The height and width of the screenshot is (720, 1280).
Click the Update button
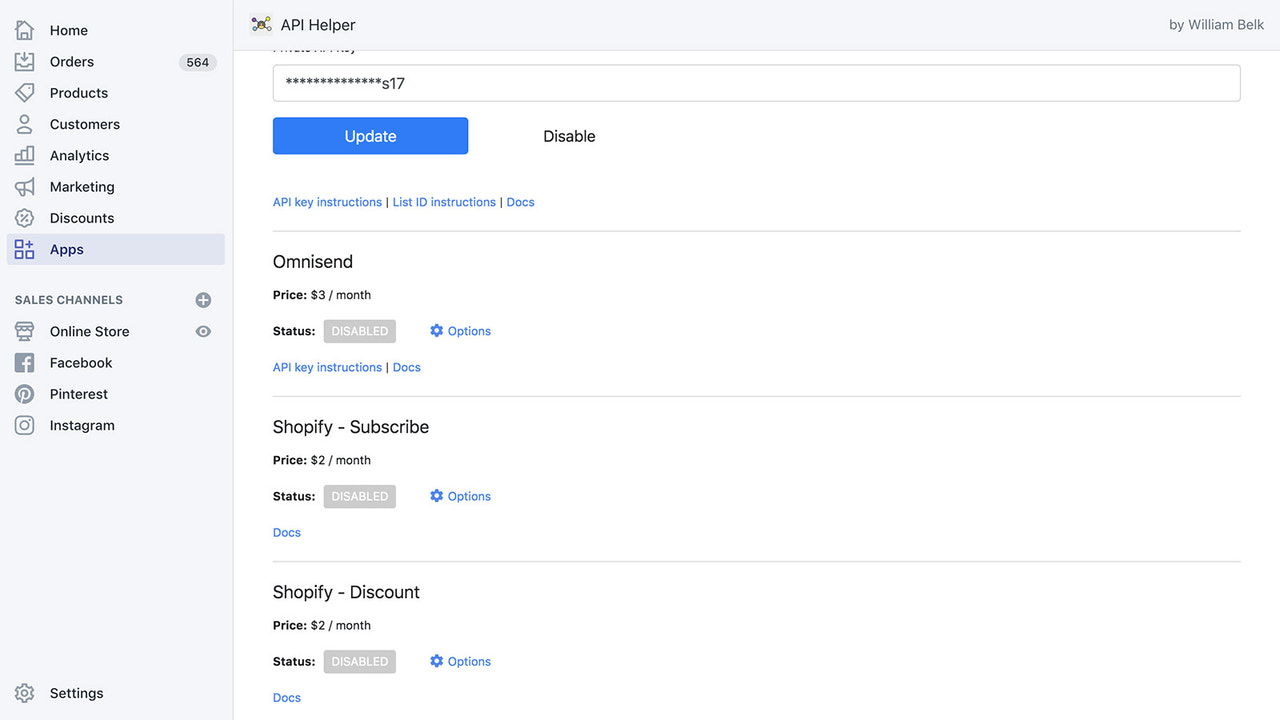coord(370,135)
